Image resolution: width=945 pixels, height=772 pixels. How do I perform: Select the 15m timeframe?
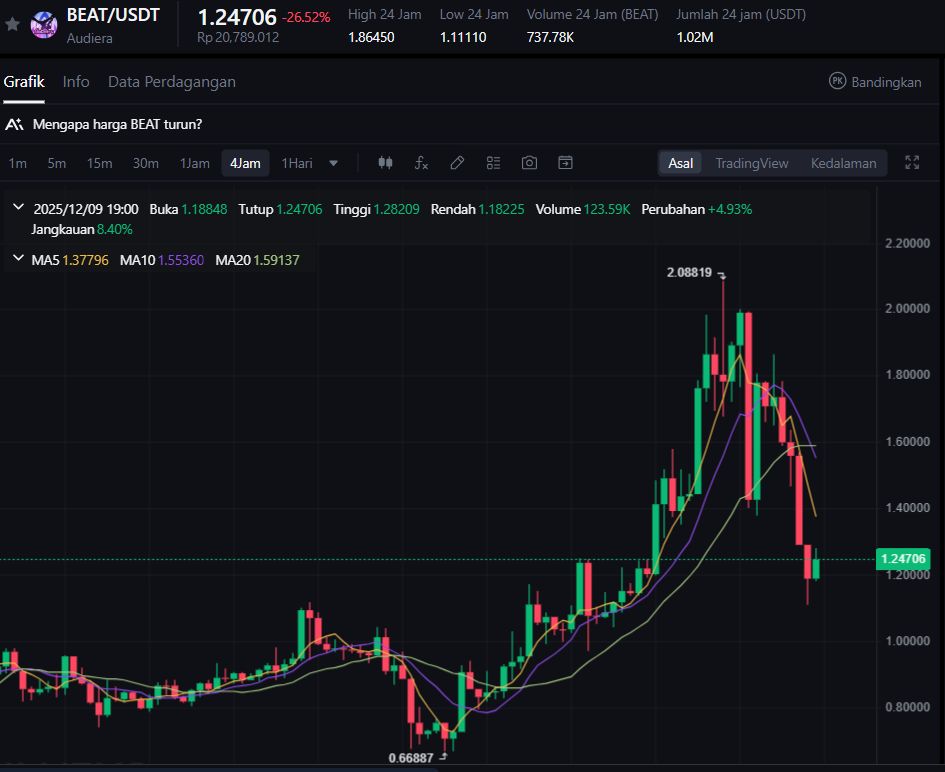pyautogui.click(x=99, y=163)
